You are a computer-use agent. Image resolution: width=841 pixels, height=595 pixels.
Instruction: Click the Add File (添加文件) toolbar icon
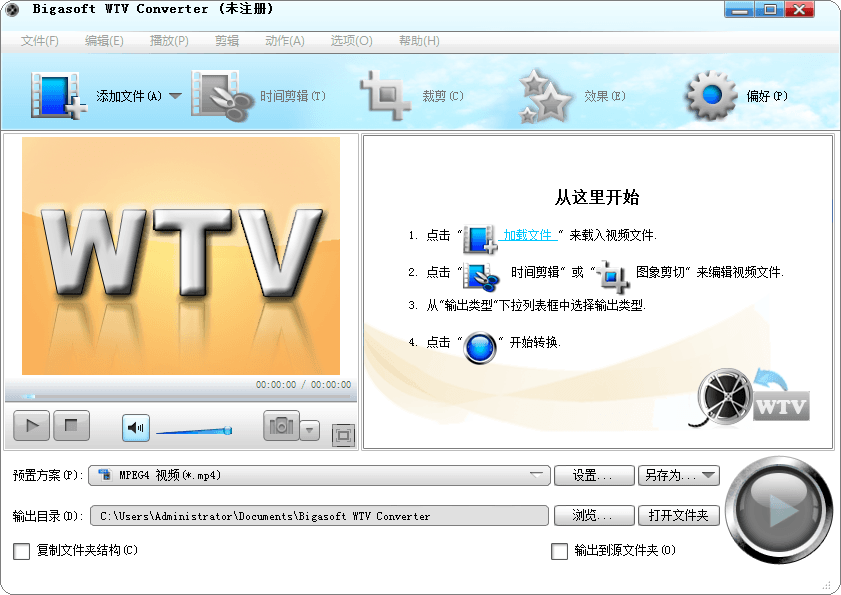pyautogui.click(x=58, y=97)
